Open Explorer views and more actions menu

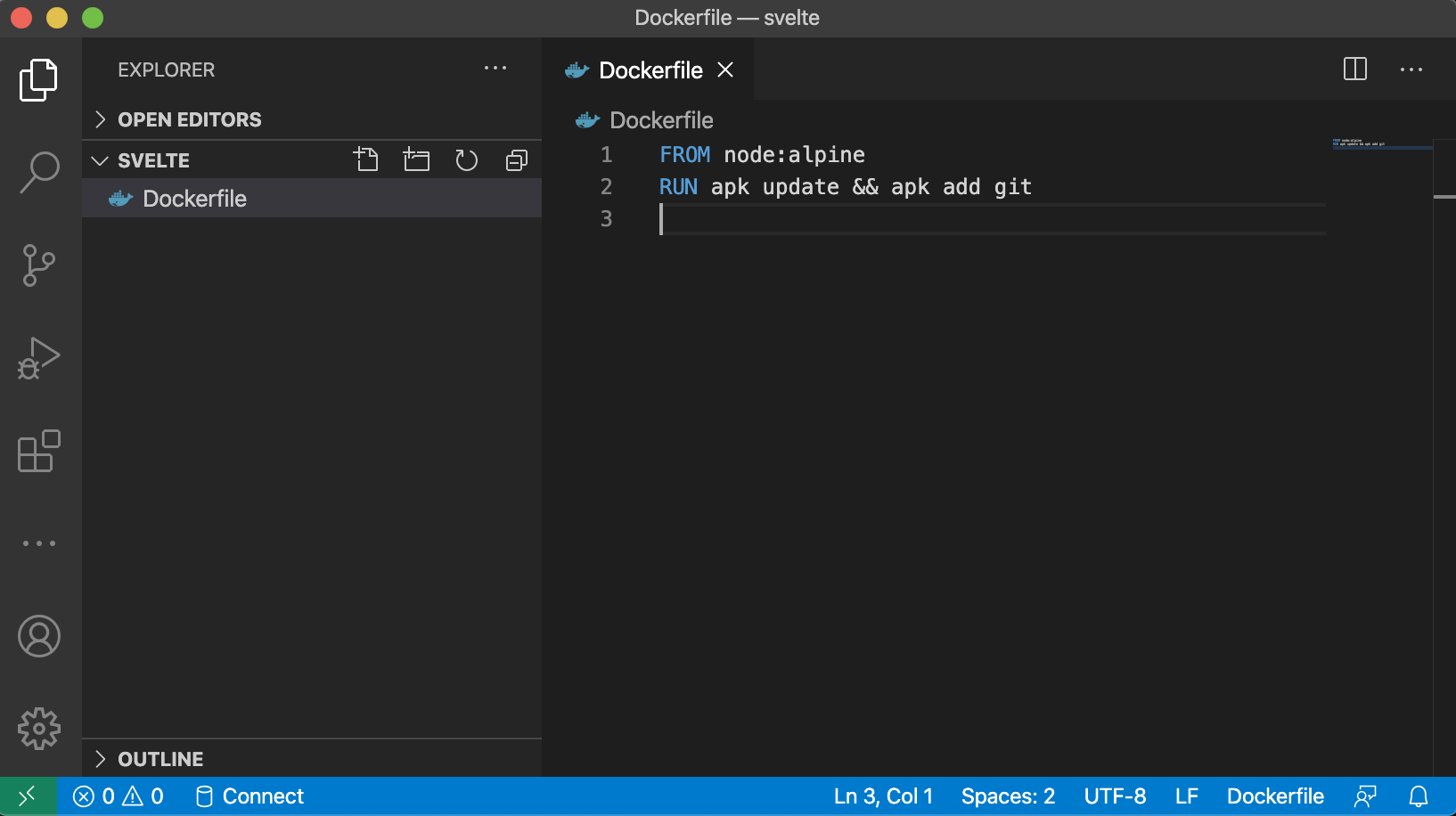tap(495, 69)
